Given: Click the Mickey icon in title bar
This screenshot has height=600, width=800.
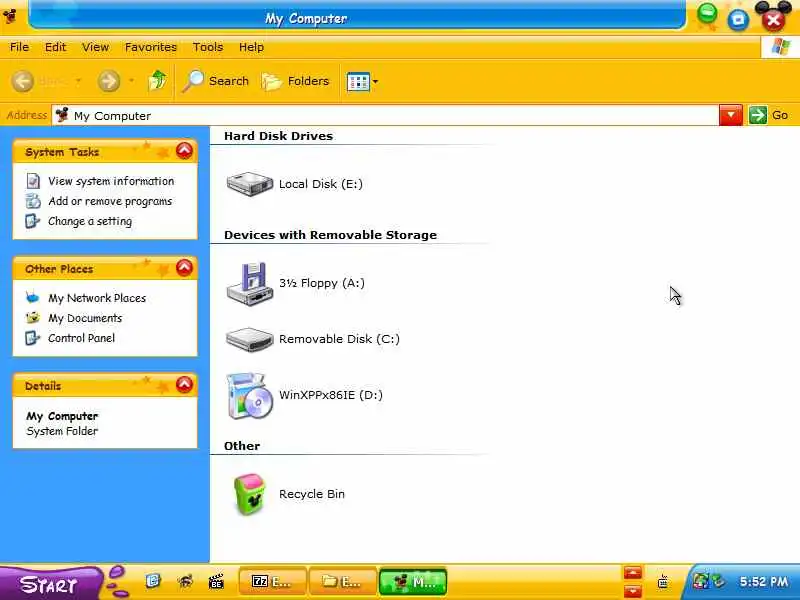Looking at the screenshot, I should pyautogui.click(x=10, y=16).
